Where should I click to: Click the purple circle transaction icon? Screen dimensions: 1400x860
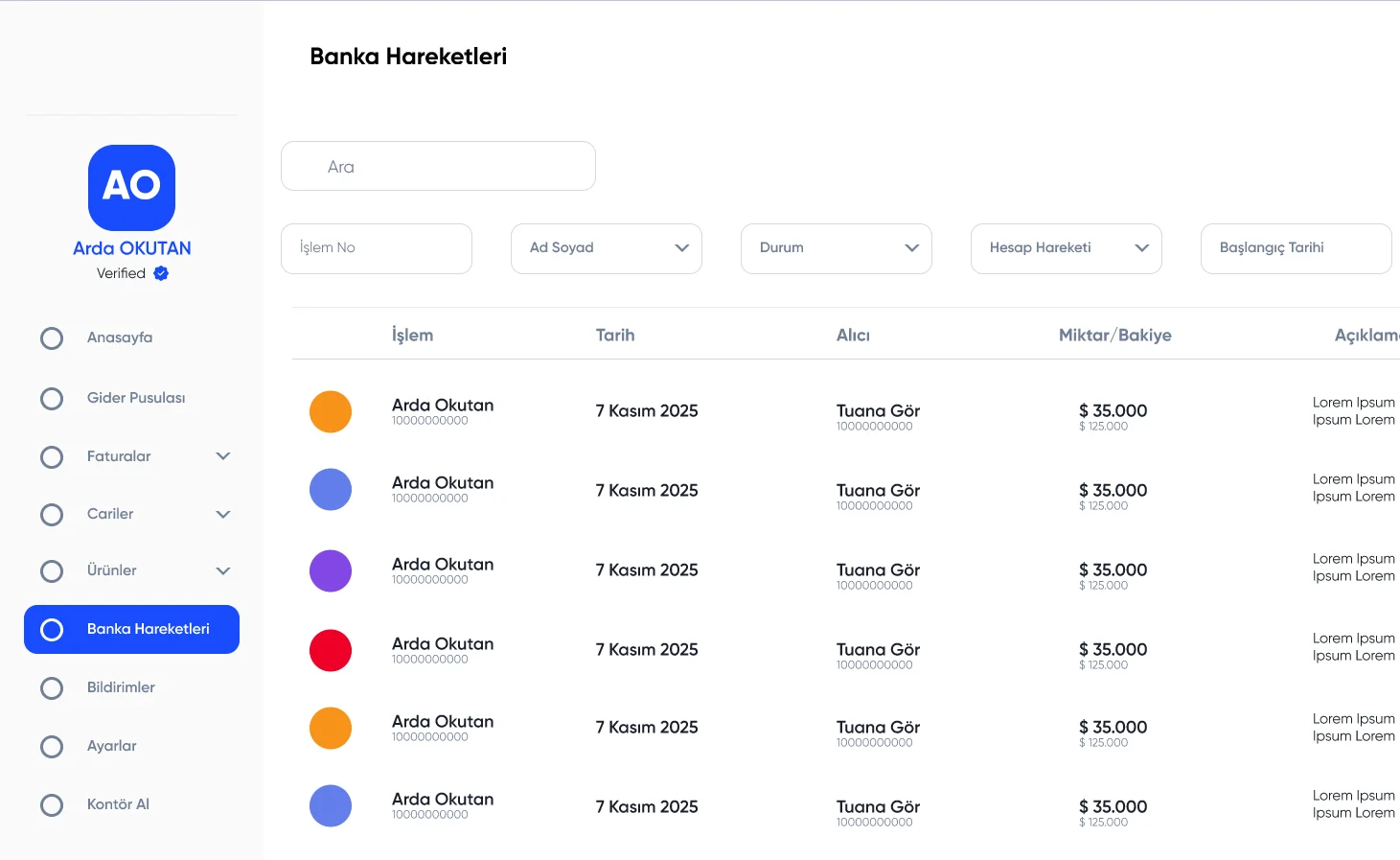tap(331, 570)
